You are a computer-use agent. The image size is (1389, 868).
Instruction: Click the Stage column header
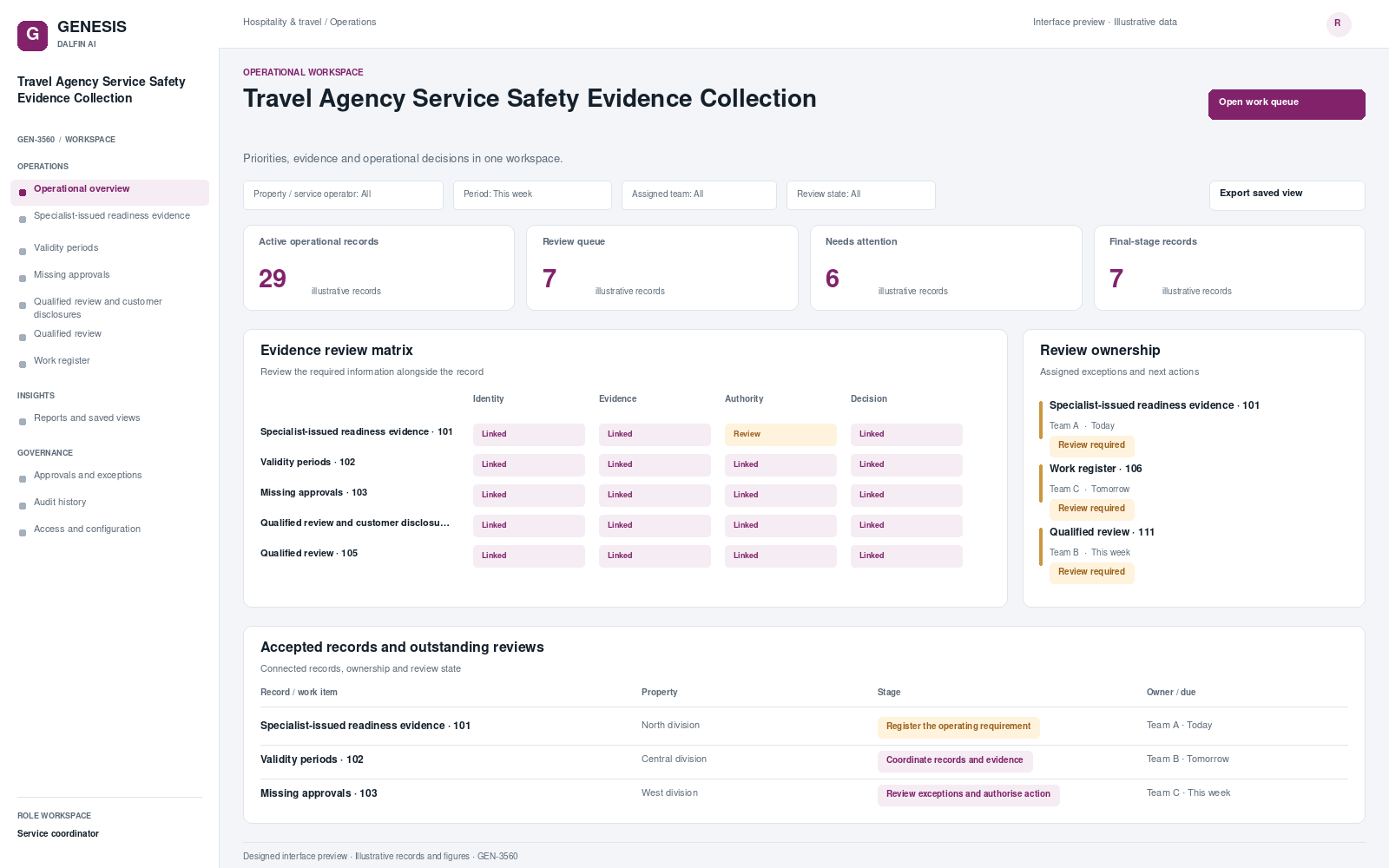(x=889, y=693)
